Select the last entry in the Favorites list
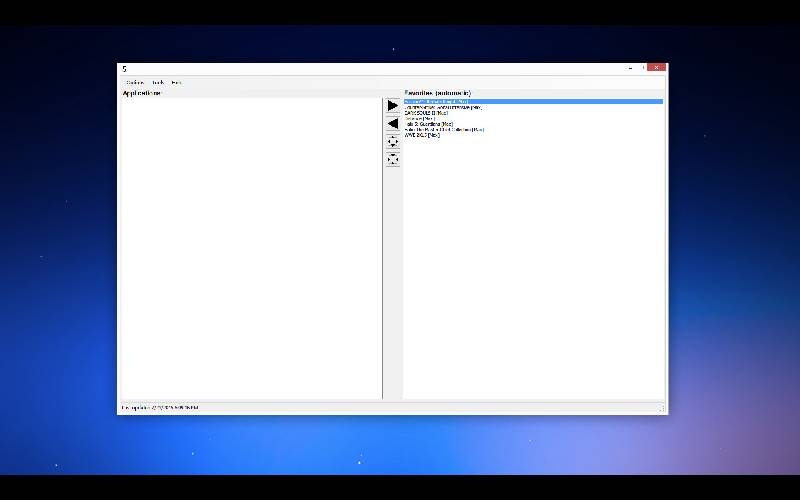This screenshot has height=500, width=800. (421, 135)
